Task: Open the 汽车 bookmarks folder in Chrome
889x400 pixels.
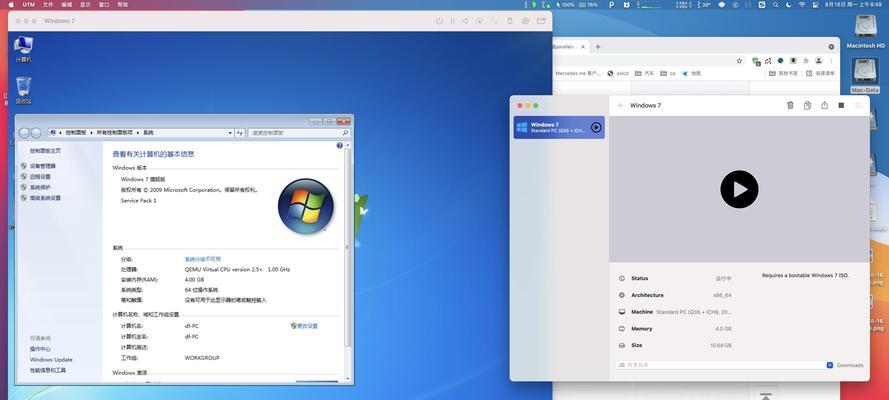Action: (x=645, y=74)
